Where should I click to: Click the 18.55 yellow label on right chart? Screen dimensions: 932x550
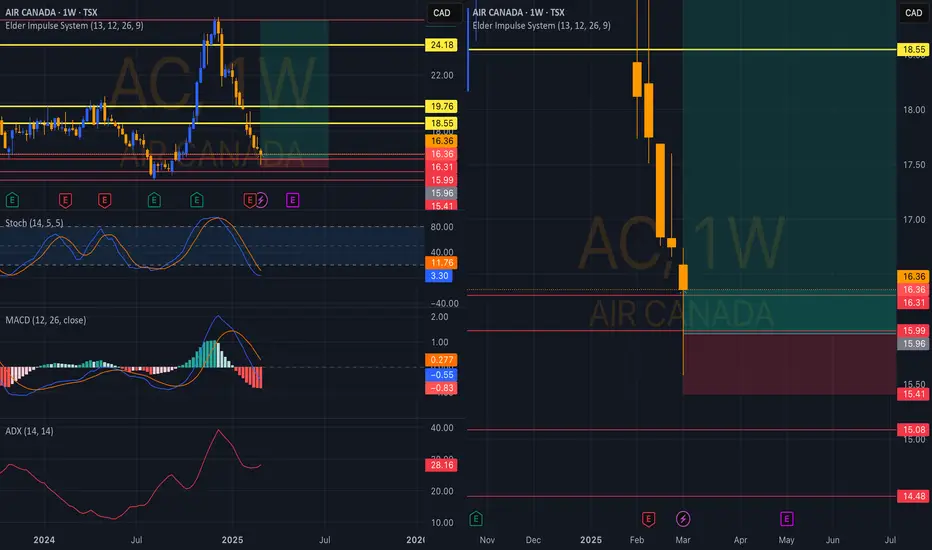[x=914, y=49]
